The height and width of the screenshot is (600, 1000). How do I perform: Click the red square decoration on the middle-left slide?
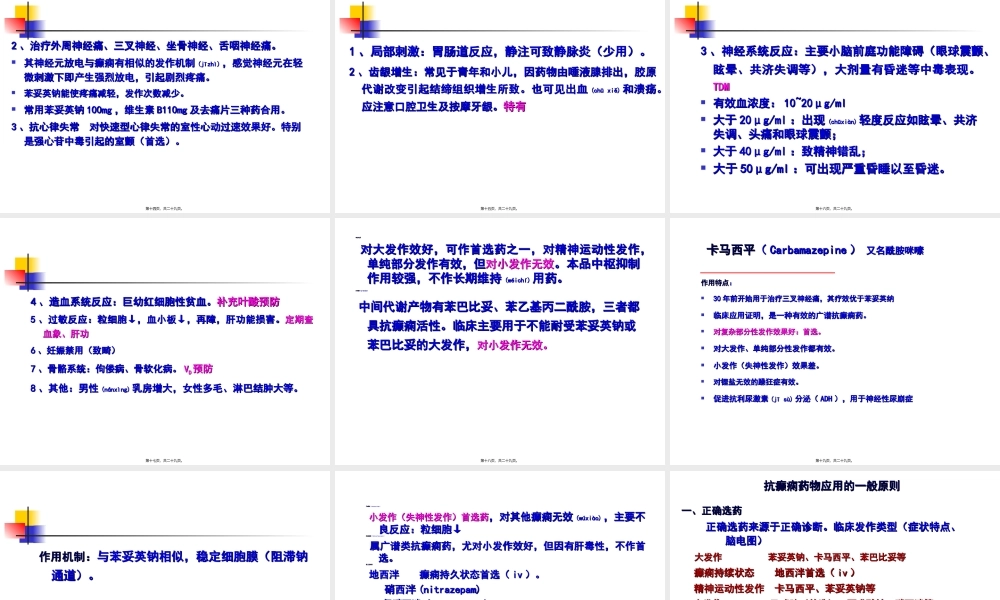click(x=12, y=276)
